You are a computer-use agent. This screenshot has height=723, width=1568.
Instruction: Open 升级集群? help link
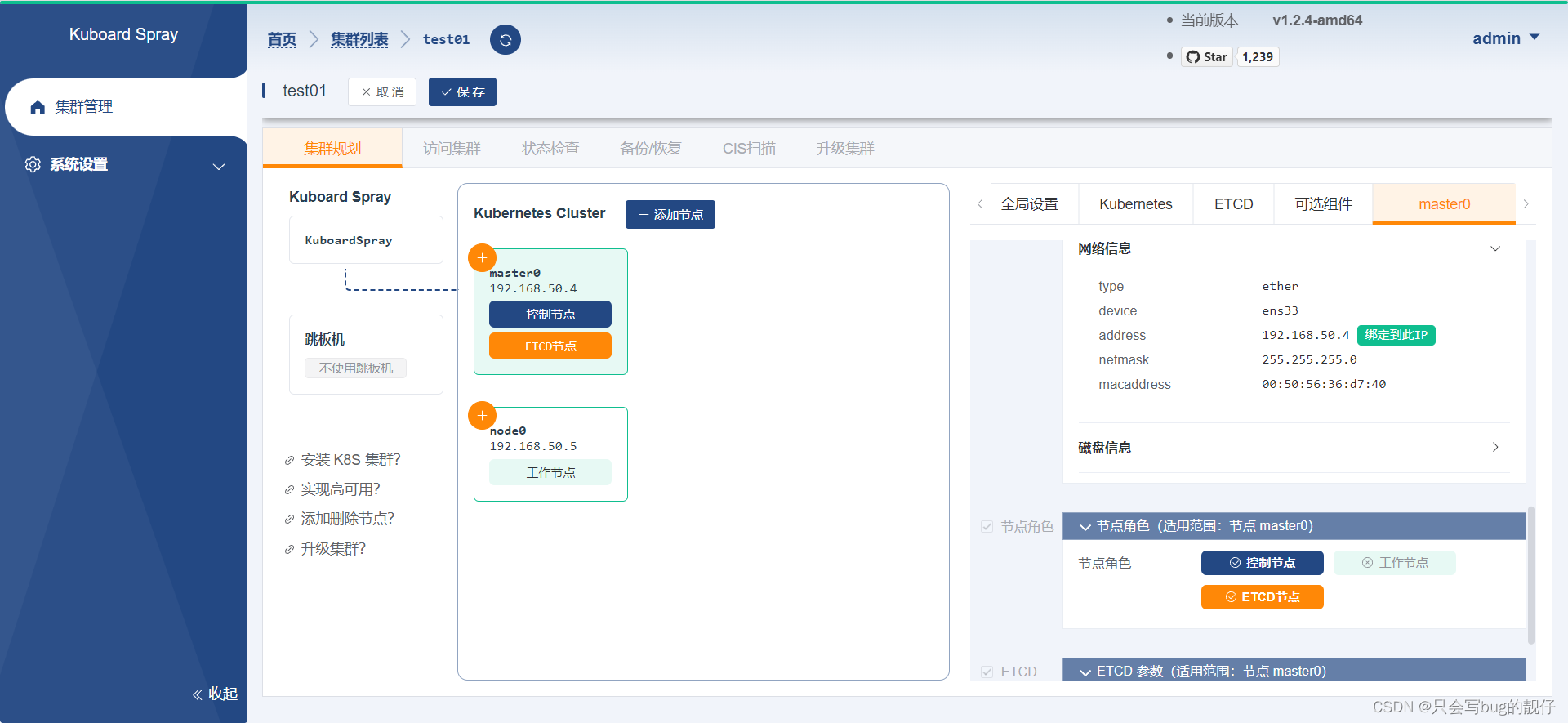point(333,550)
